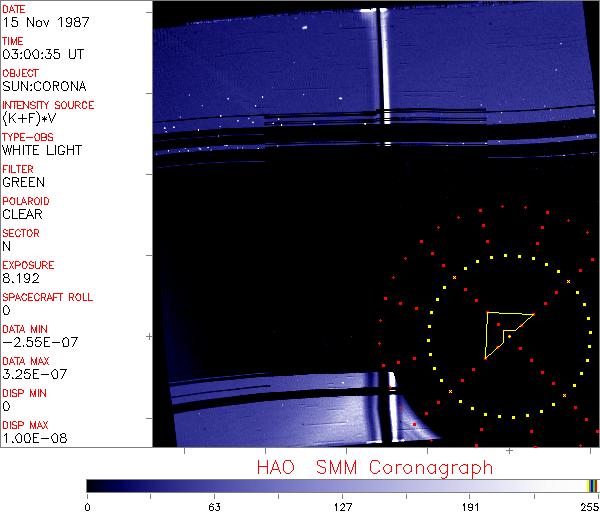Click the red dot inside the yellow polygon
Viewport: 600px width, 512px height.
499,325
